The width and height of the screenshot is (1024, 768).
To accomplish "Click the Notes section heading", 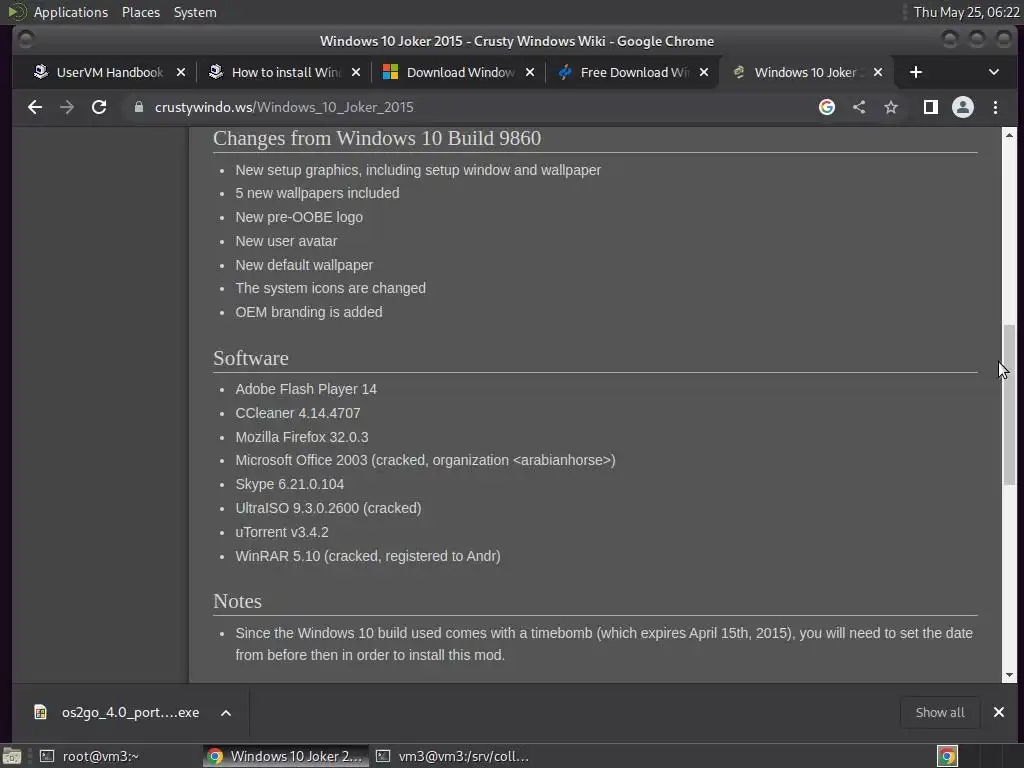I will [x=237, y=601].
